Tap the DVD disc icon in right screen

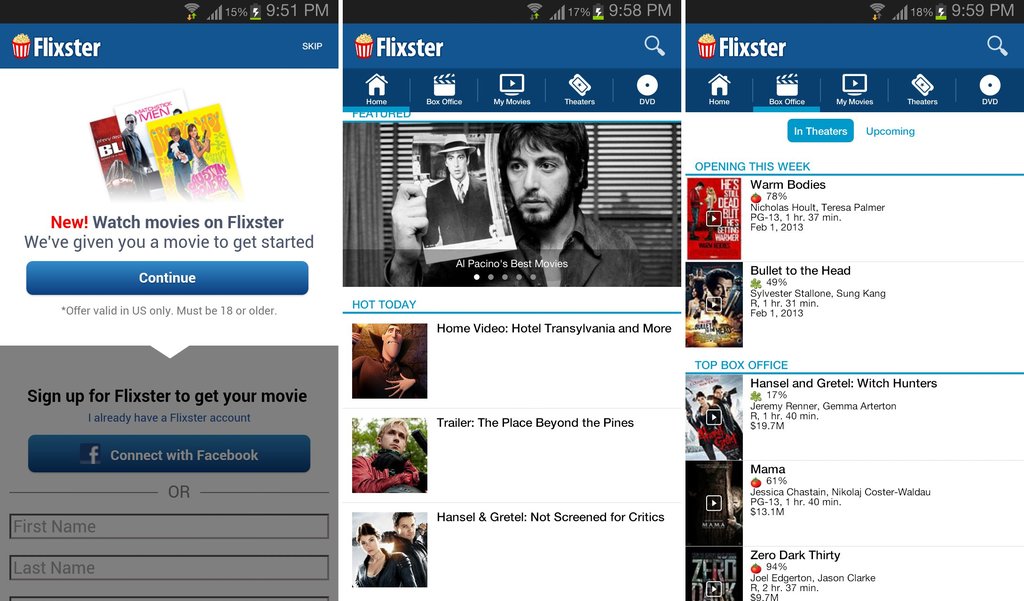990,85
